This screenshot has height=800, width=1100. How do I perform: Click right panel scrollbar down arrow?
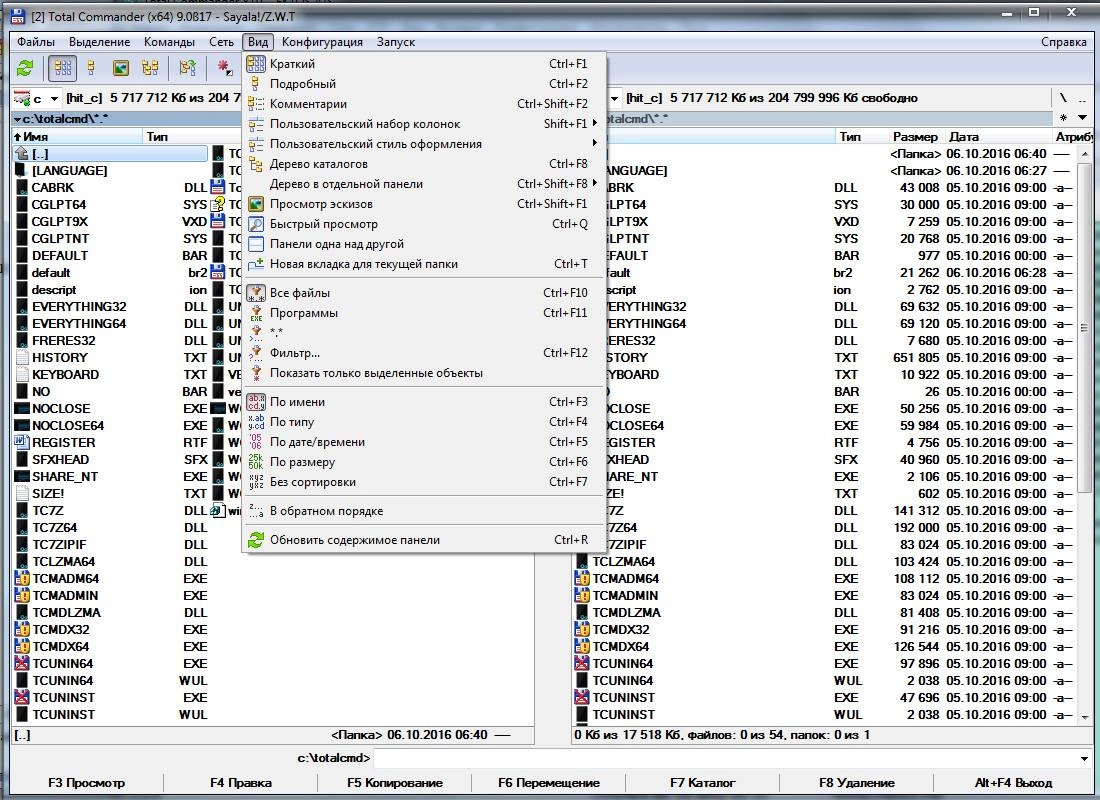click(1085, 718)
